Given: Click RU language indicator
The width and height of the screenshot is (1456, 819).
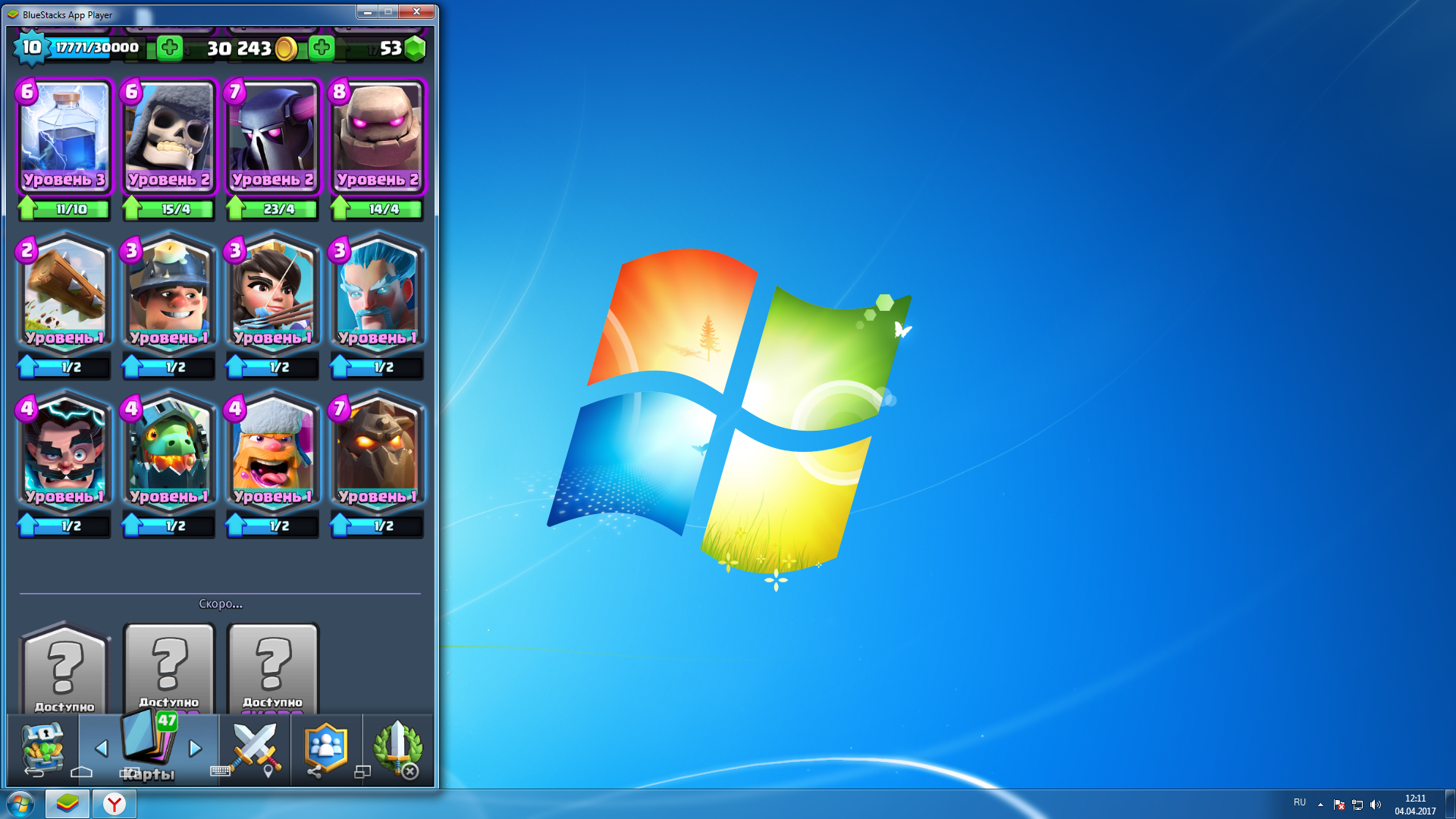Looking at the screenshot, I should pos(1300,802).
